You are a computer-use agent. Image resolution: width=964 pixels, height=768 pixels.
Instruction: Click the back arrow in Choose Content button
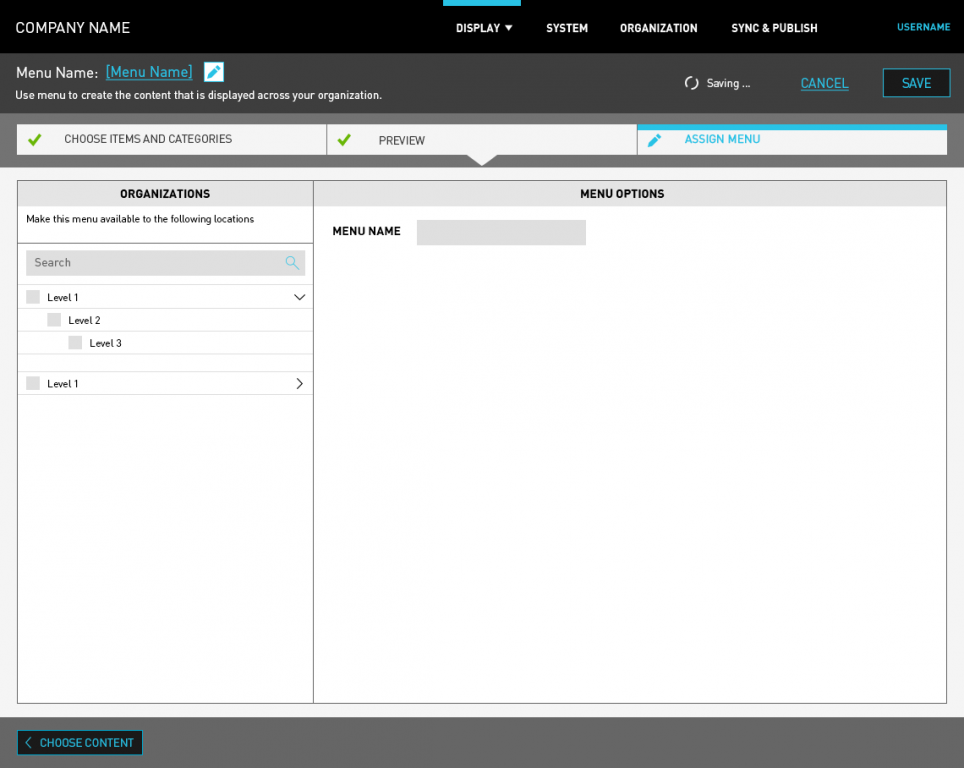pyautogui.click(x=28, y=743)
